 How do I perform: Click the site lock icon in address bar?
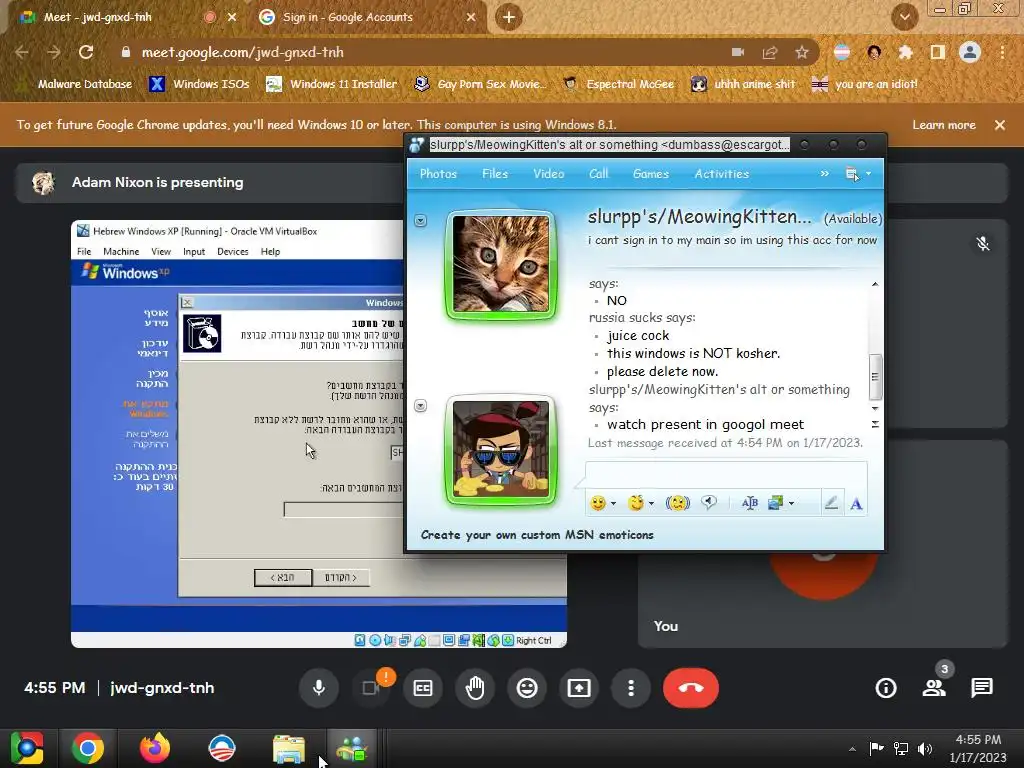tap(126, 52)
